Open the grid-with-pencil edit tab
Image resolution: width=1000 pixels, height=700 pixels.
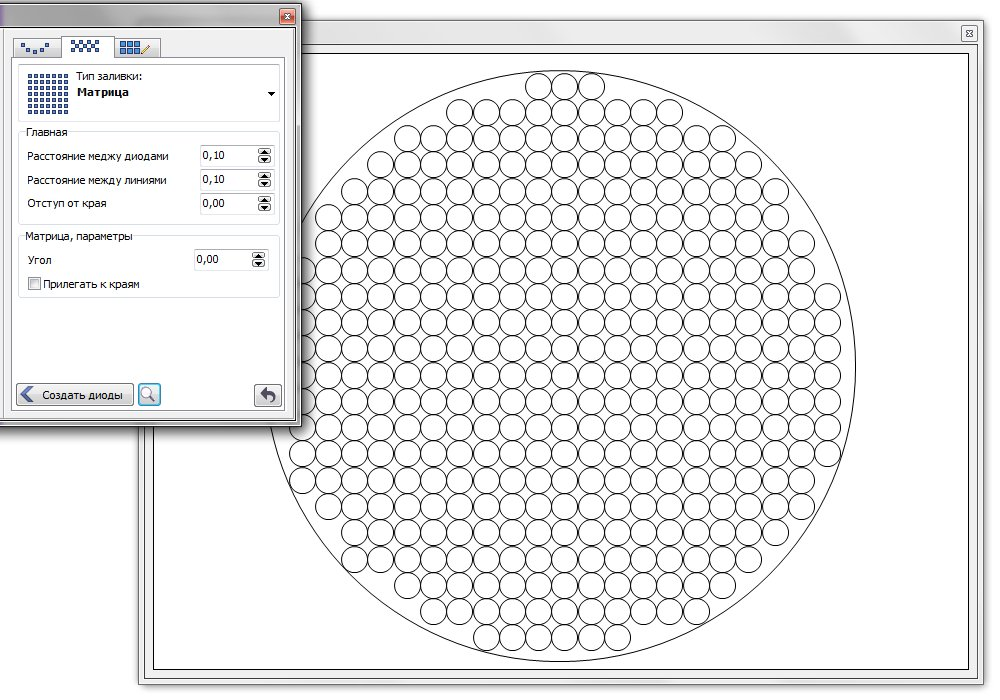click(x=134, y=47)
